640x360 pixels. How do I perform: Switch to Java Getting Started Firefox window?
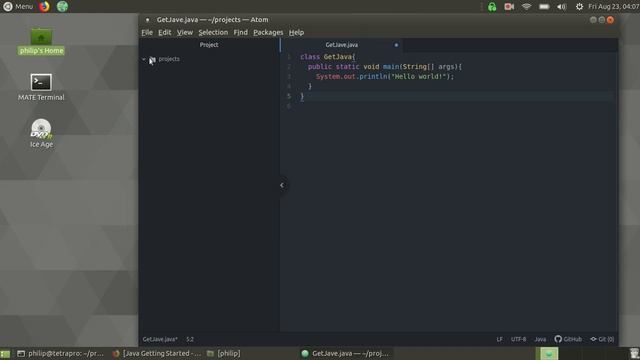(157, 353)
